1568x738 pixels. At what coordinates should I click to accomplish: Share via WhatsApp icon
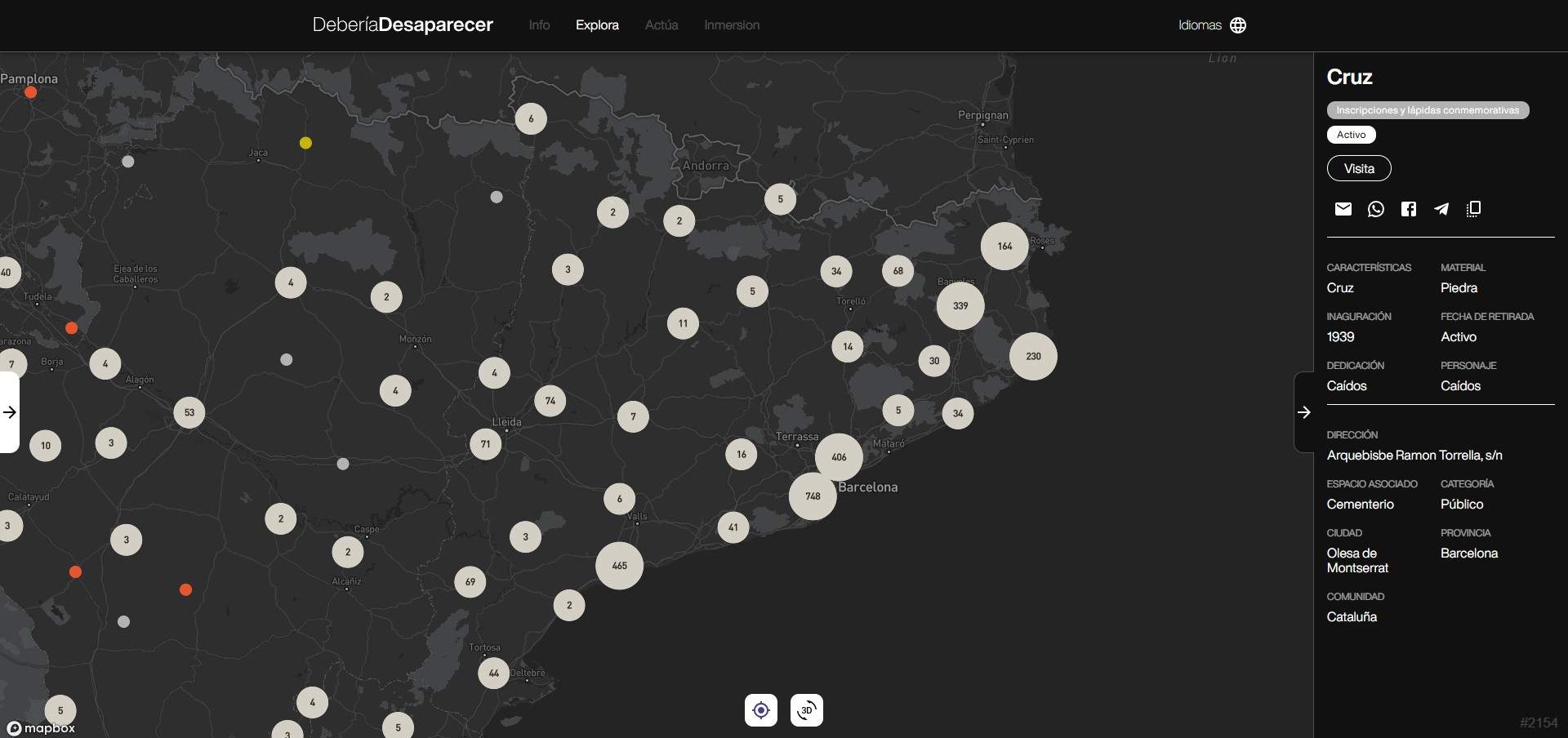pos(1376,209)
